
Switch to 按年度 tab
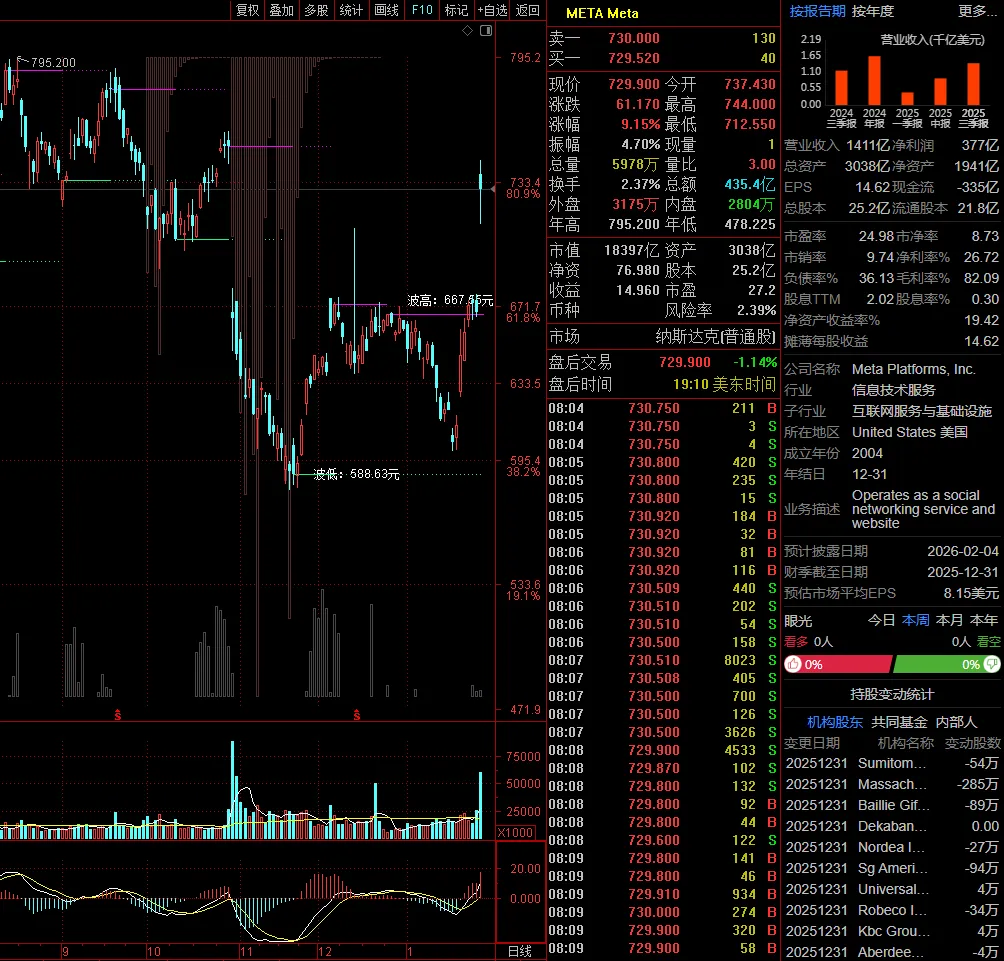[x=873, y=12]
